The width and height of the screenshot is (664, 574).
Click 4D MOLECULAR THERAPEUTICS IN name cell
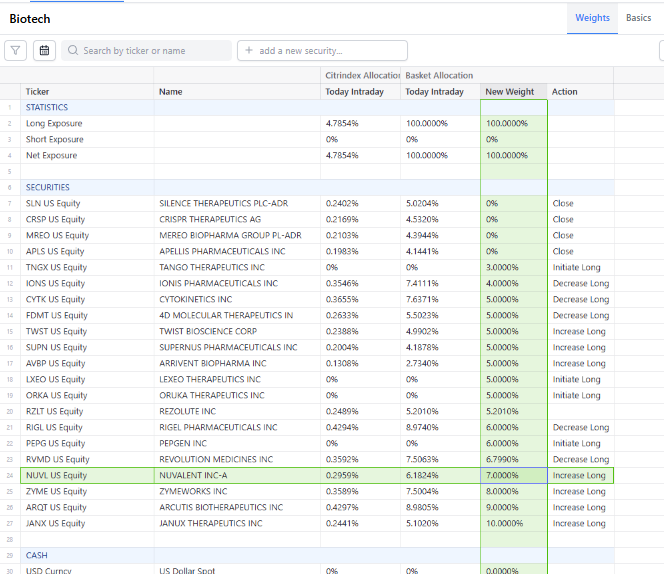[237, 316]
